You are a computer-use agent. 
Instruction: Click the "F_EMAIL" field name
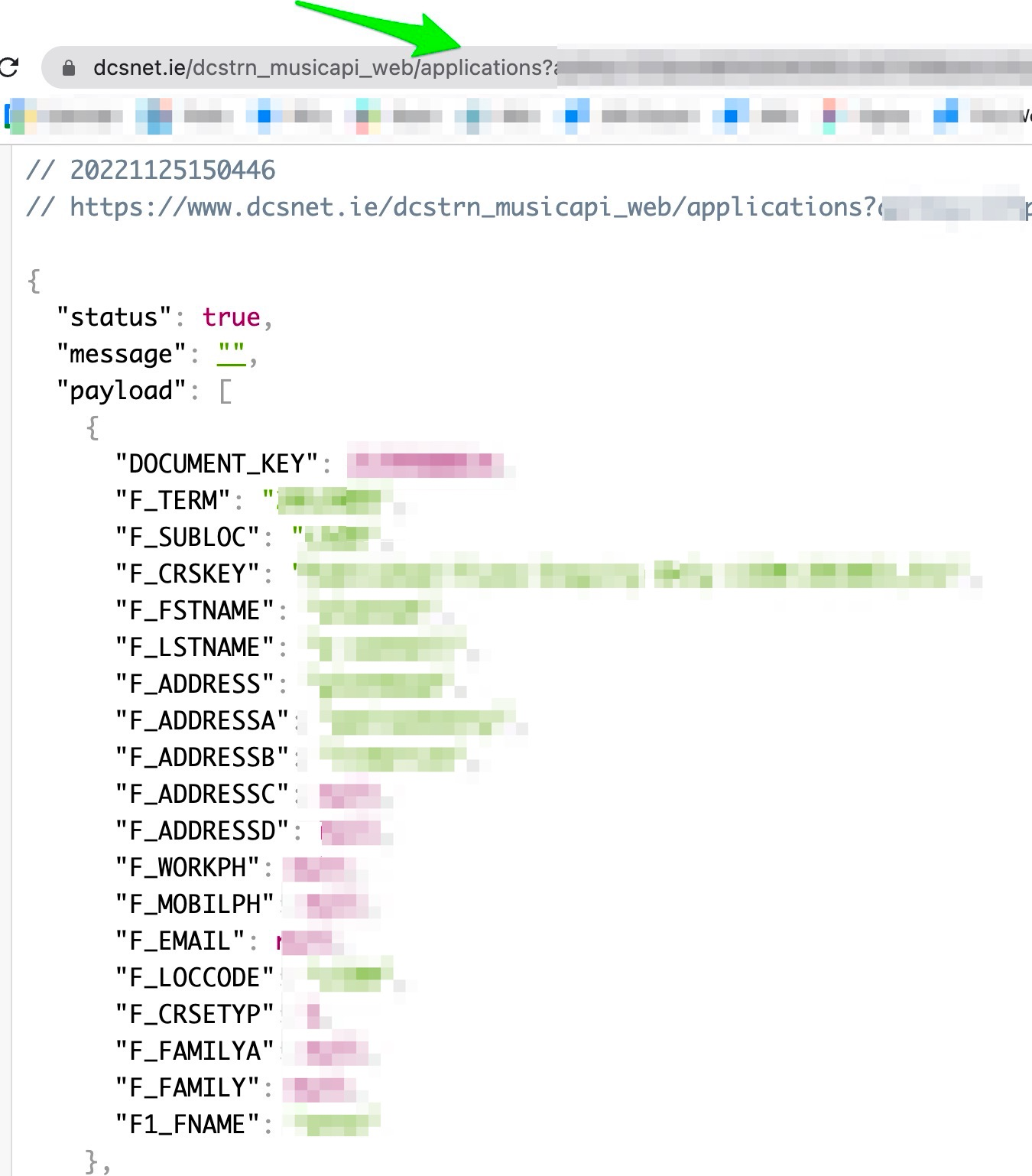180,941
